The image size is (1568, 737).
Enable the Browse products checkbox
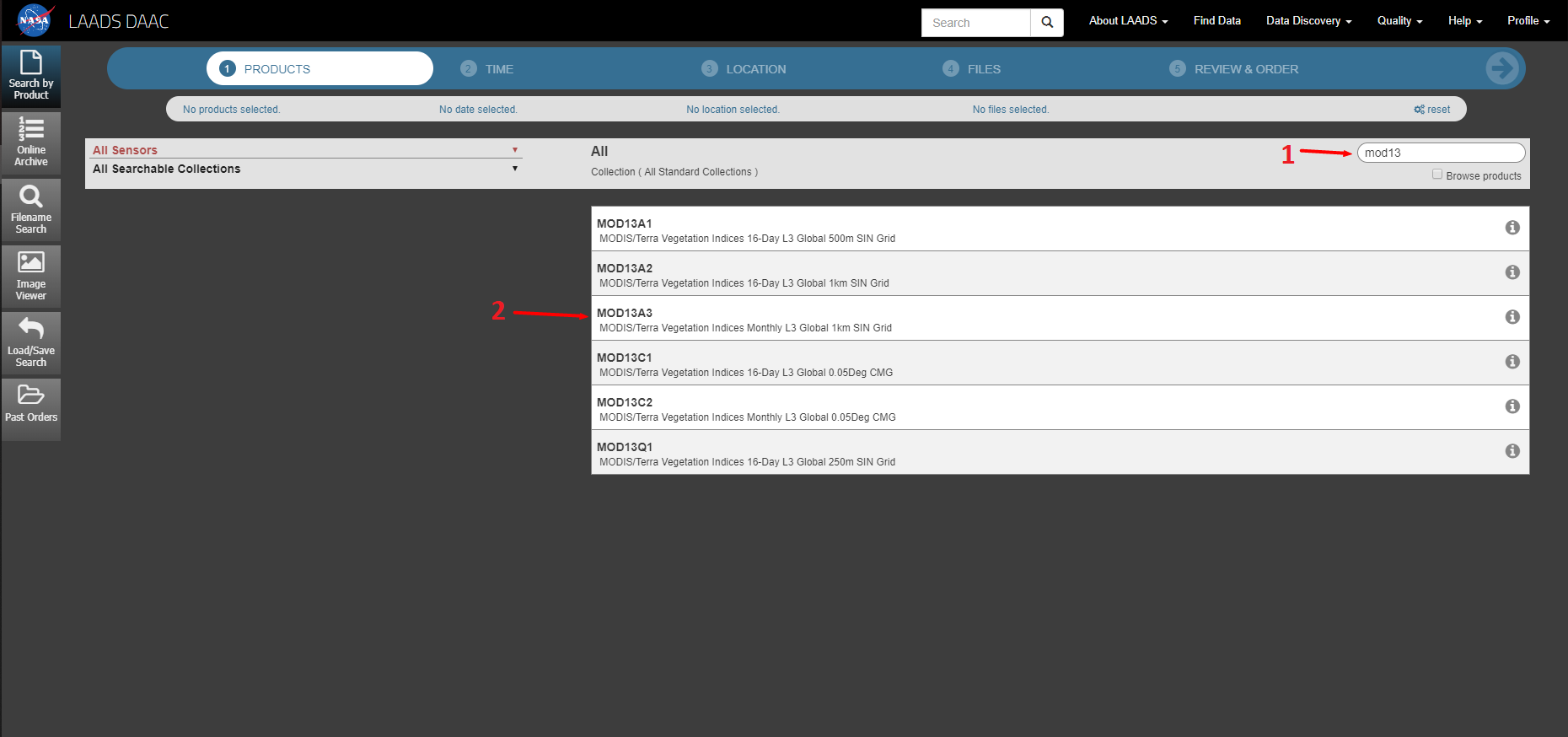pyautogui.click(x=1437, y=175)
